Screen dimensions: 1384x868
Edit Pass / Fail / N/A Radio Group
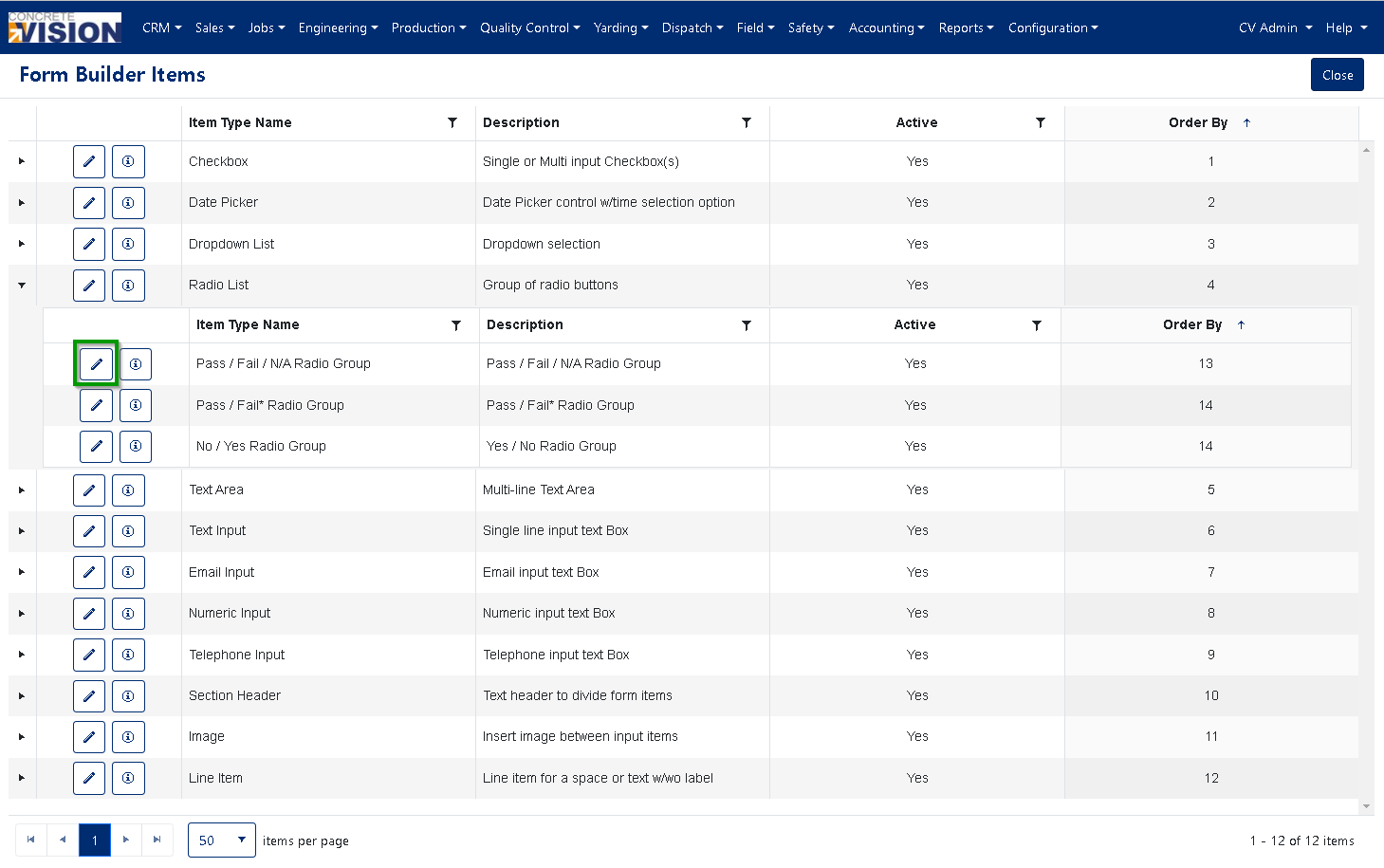coord(96,363)
